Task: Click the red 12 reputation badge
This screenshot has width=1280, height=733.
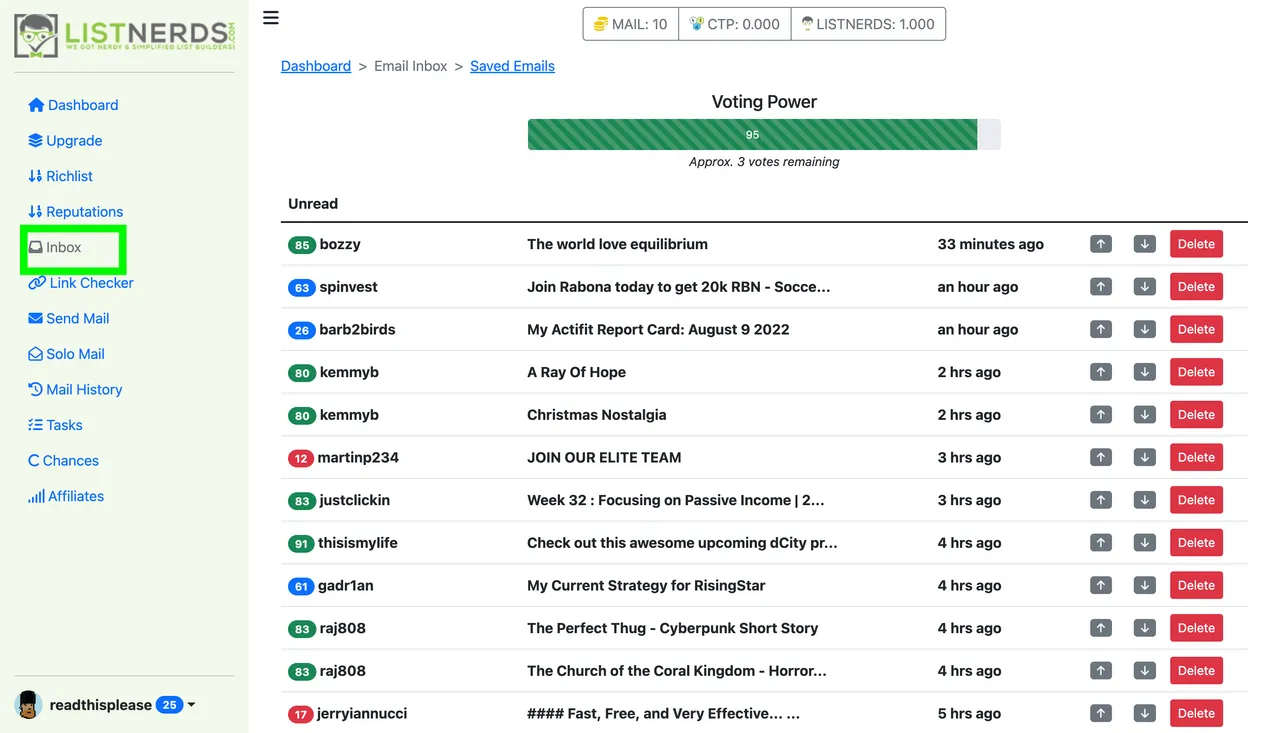Action: pos(300,458)
